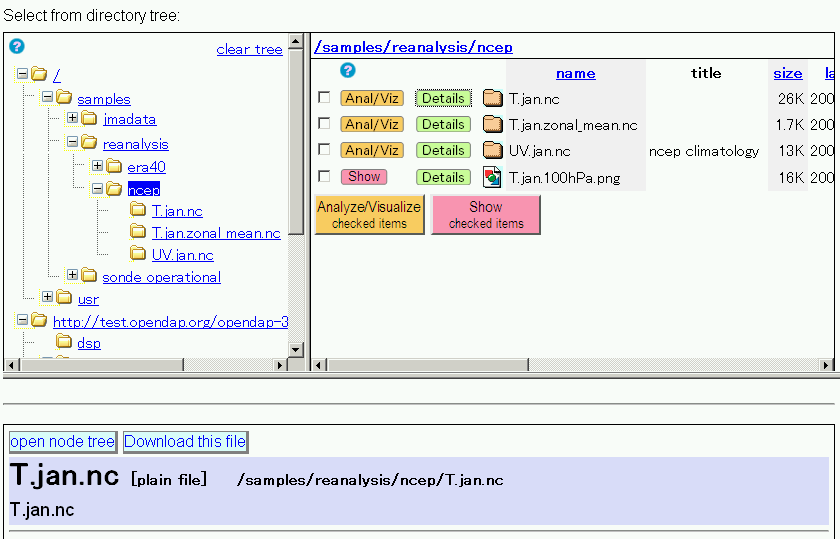Sort the file list by size column
The width and height of the screenshot is (840, 539).
click(x=787, y=73)
